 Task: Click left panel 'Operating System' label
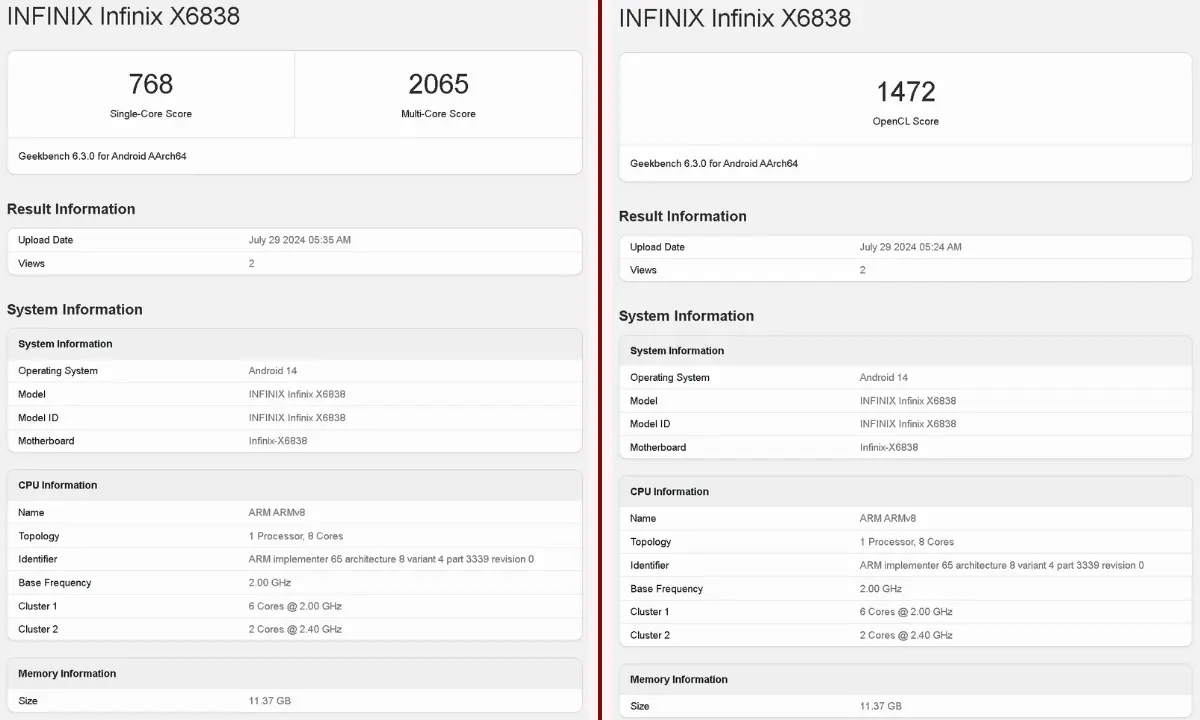[58, 371]
